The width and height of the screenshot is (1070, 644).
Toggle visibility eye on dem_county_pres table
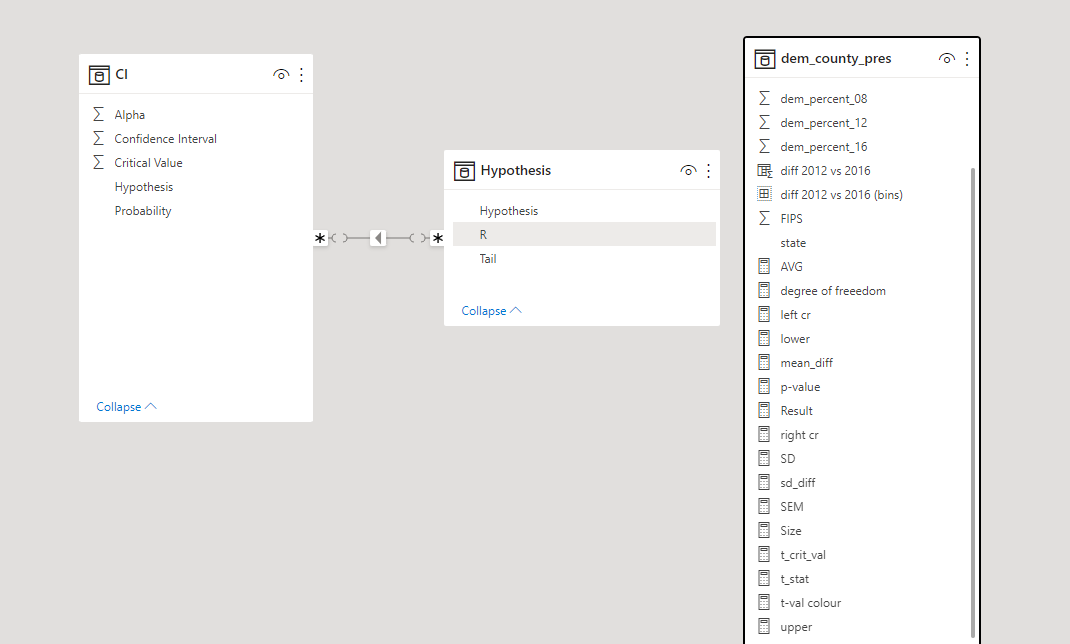click(947, 58)
